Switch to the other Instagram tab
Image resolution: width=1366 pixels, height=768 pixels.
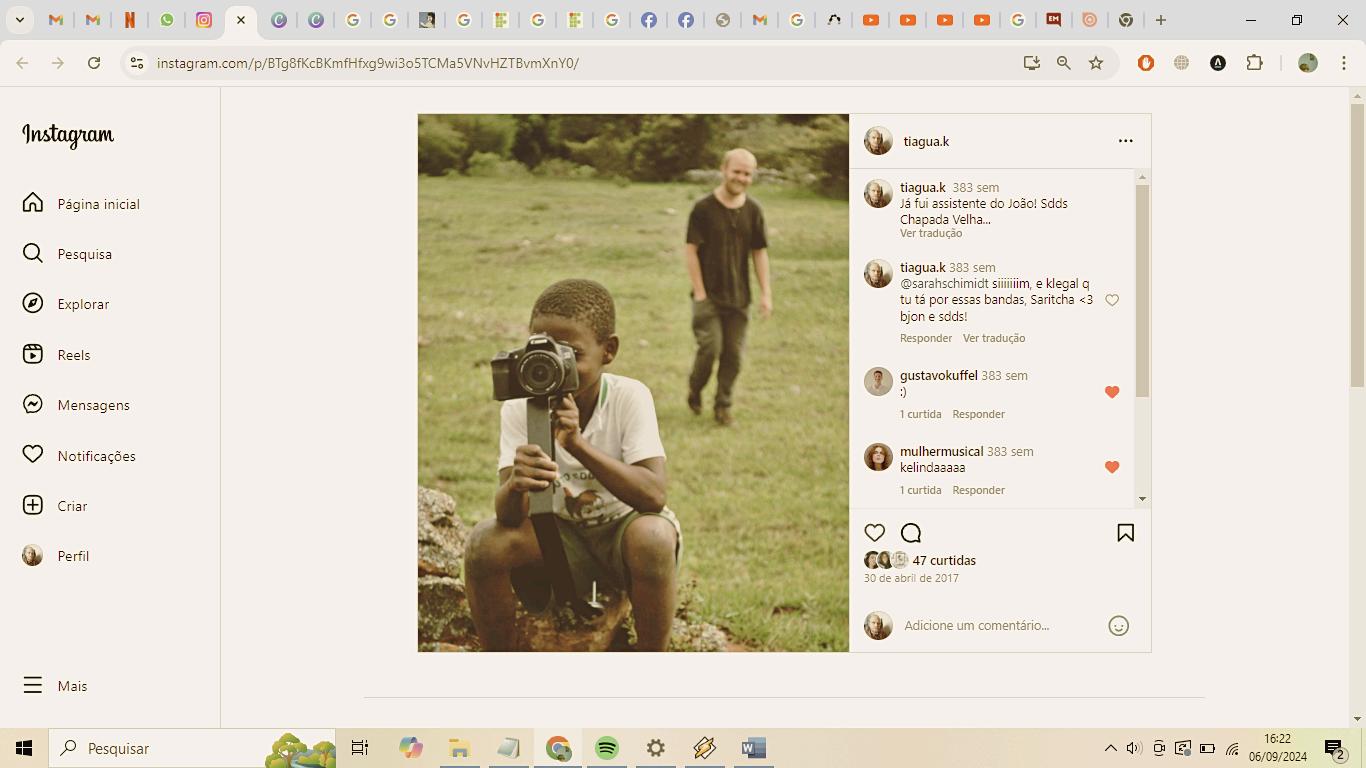pyautogui.click(x=204, y=20)
